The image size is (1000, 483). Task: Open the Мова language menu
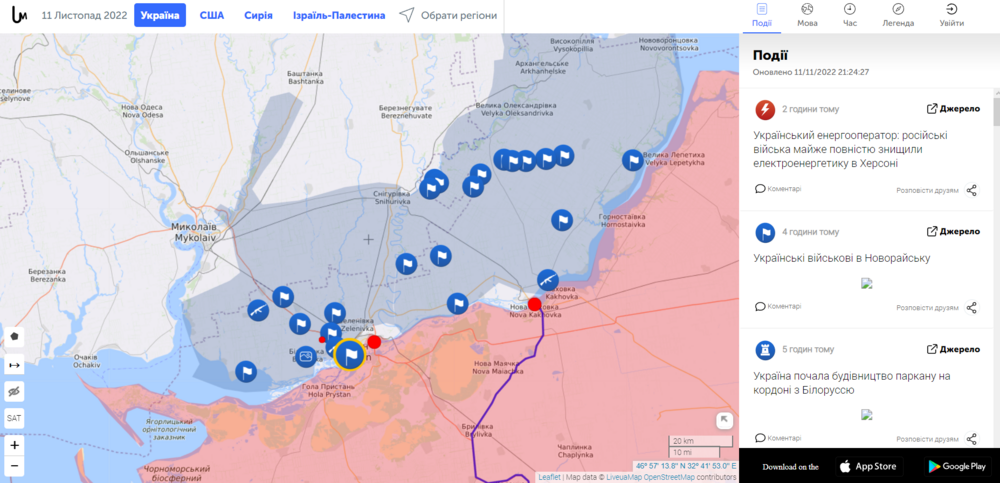807,16
